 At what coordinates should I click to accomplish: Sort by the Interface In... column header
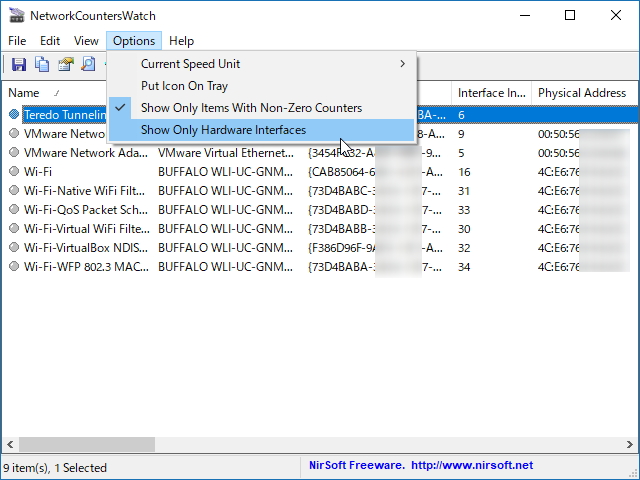(491, 93)
